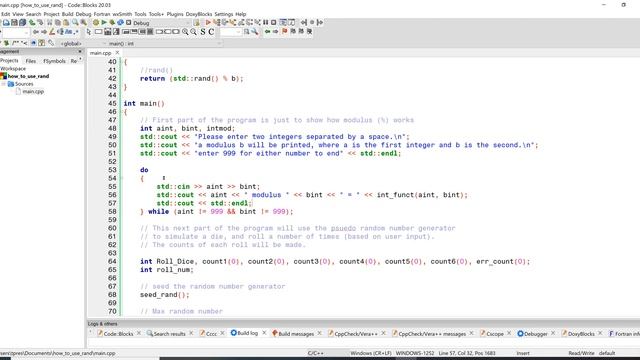Switch to the FSymbols tab

pos(54,61)
